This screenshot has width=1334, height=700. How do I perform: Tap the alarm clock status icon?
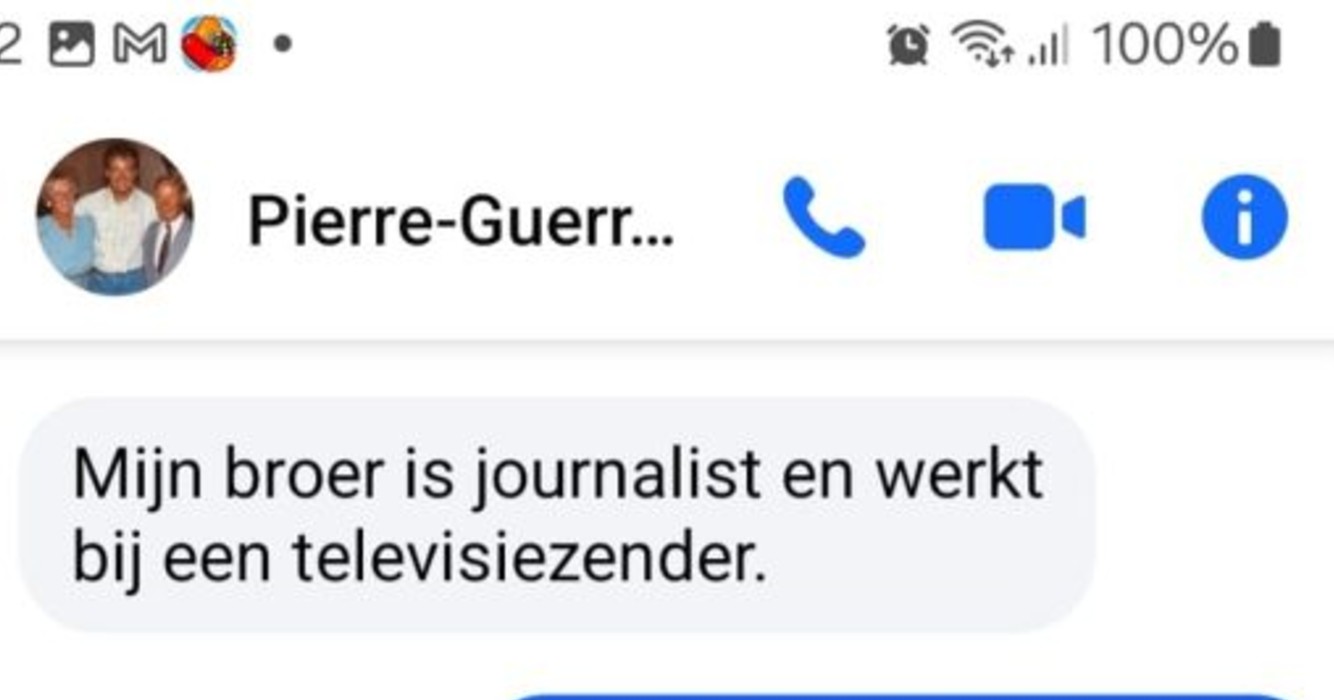click(909, 45)
